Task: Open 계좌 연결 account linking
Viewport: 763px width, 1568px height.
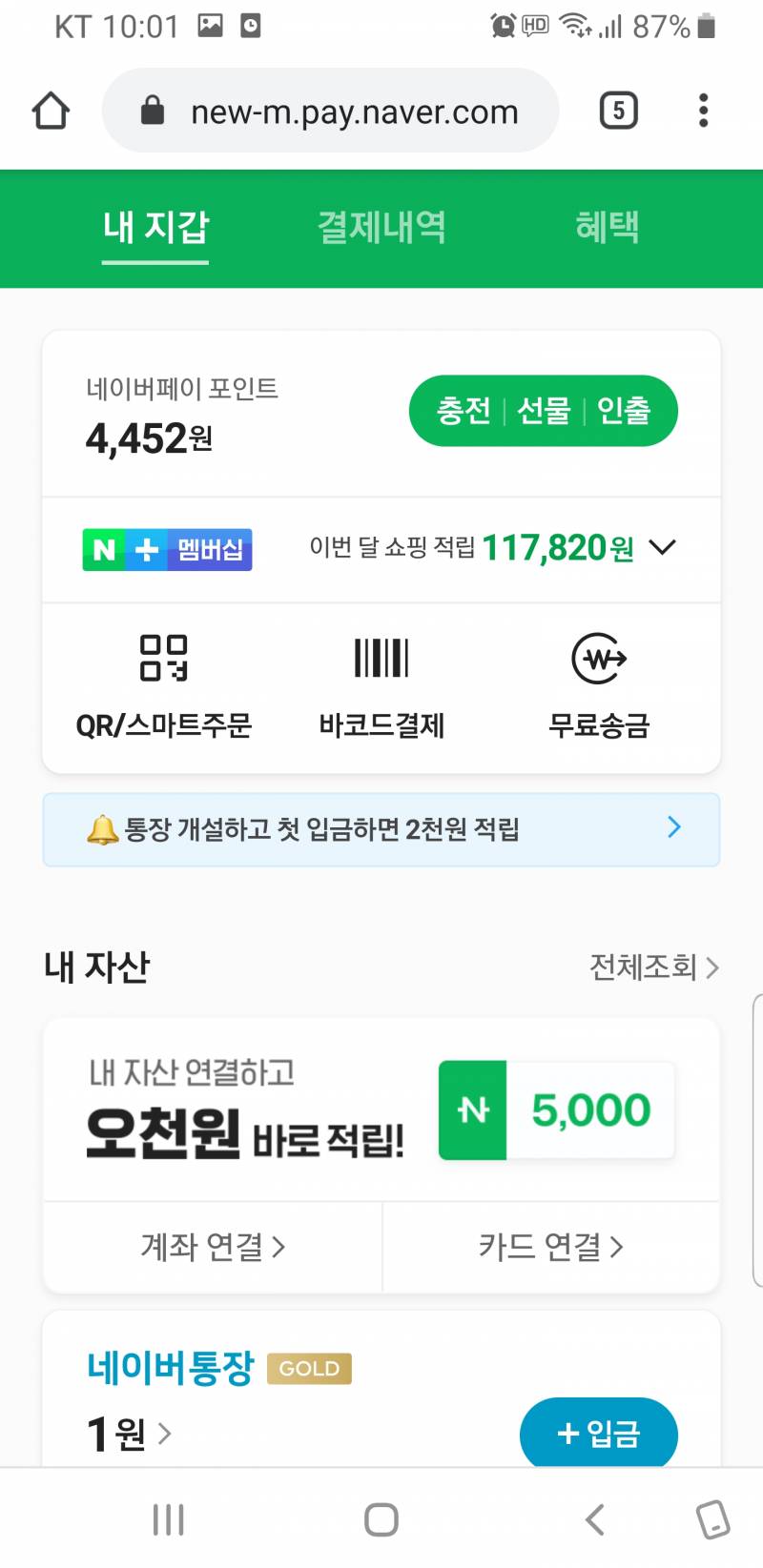Action: tap(211, 1247)
